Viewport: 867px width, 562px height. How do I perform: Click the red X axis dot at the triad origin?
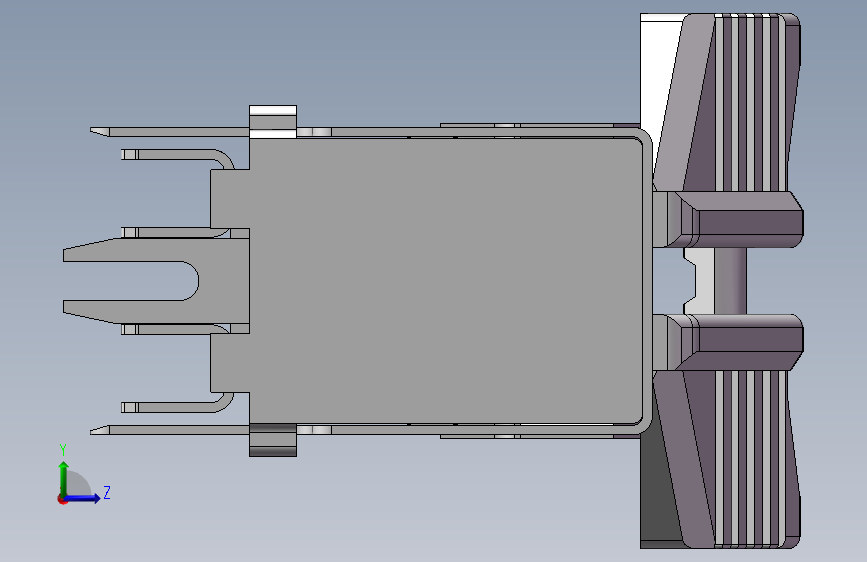[x=62, y=499]
